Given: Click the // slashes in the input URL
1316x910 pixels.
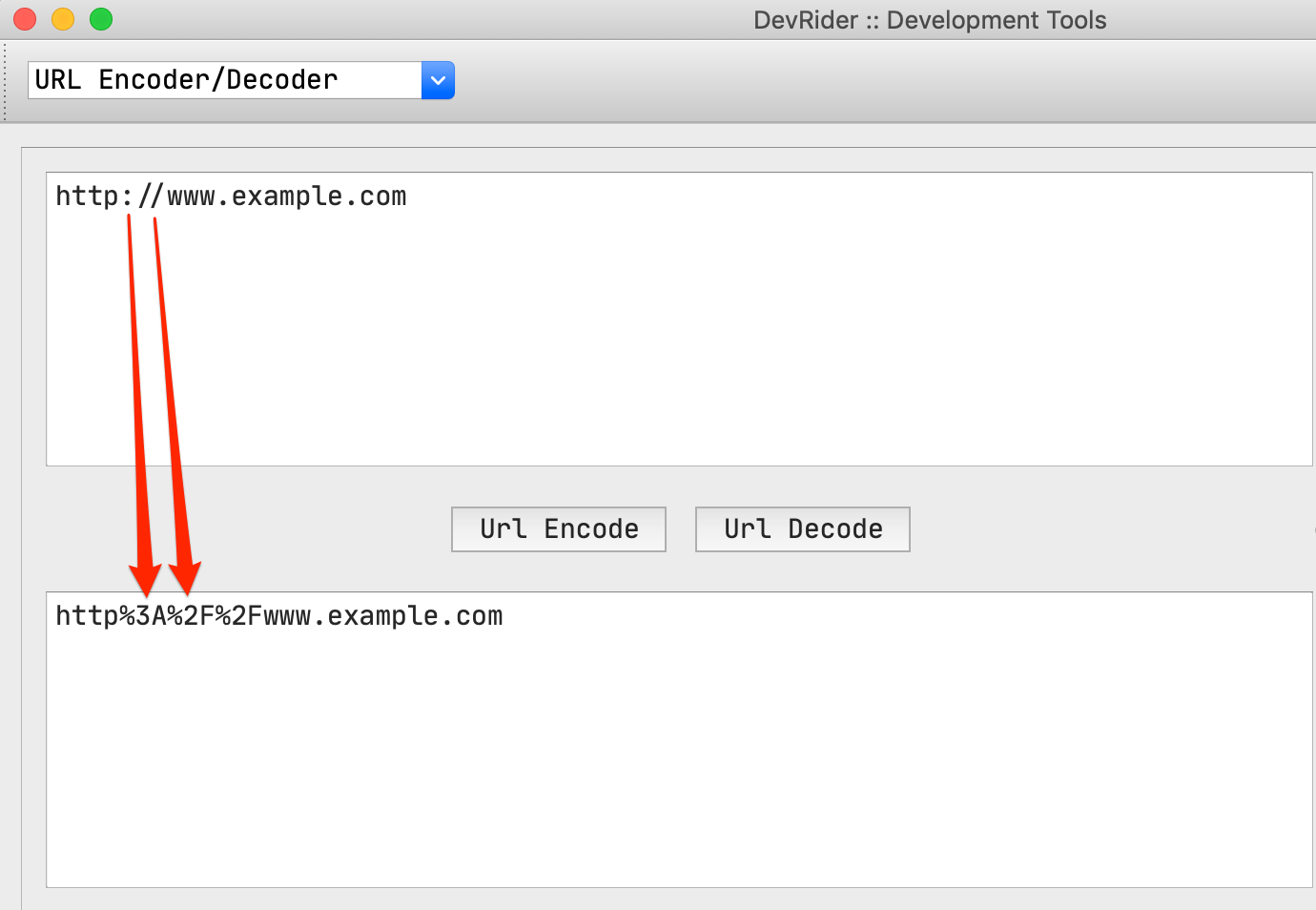Looking at the screenshot, I should pyautogui.click(x=151, y=196).
